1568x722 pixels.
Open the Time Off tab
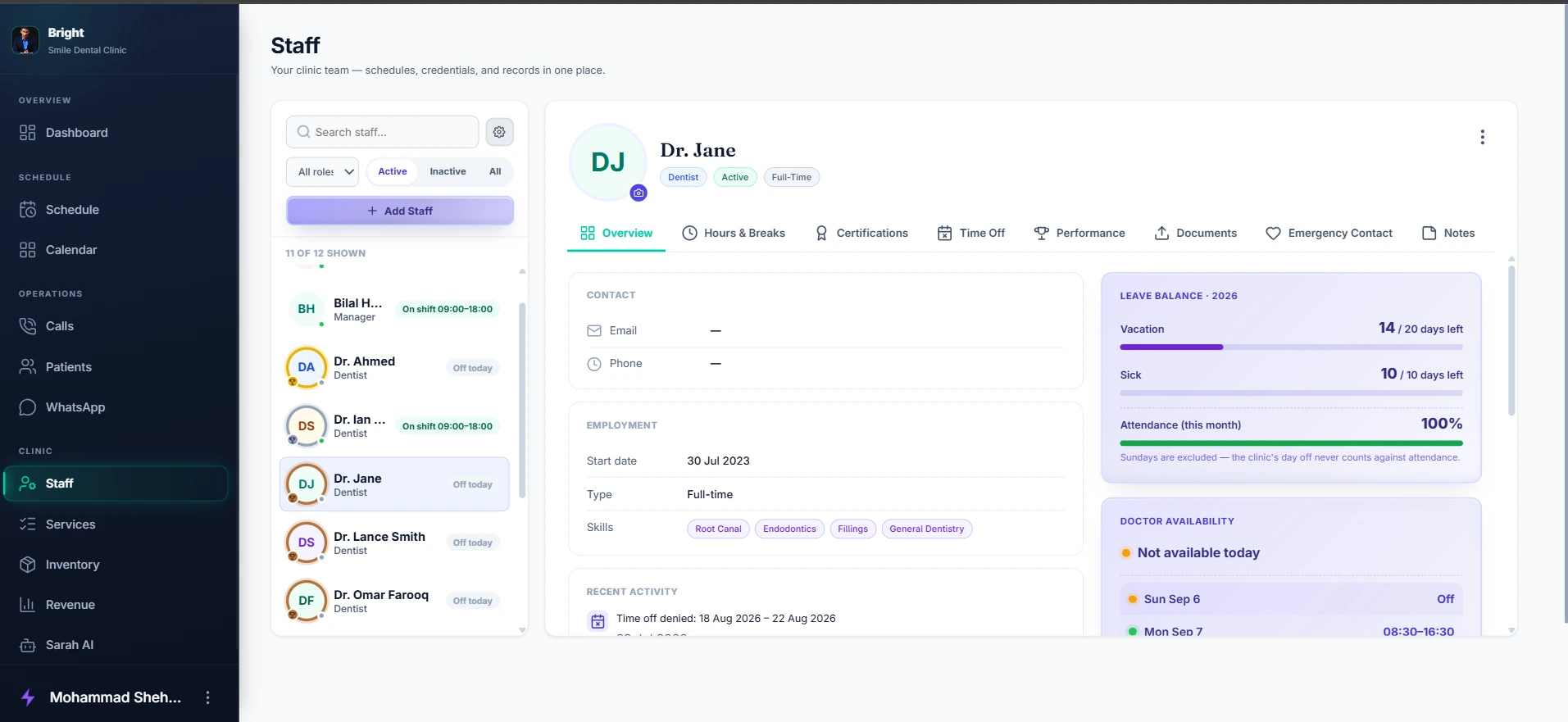click(x=971, y=234)
